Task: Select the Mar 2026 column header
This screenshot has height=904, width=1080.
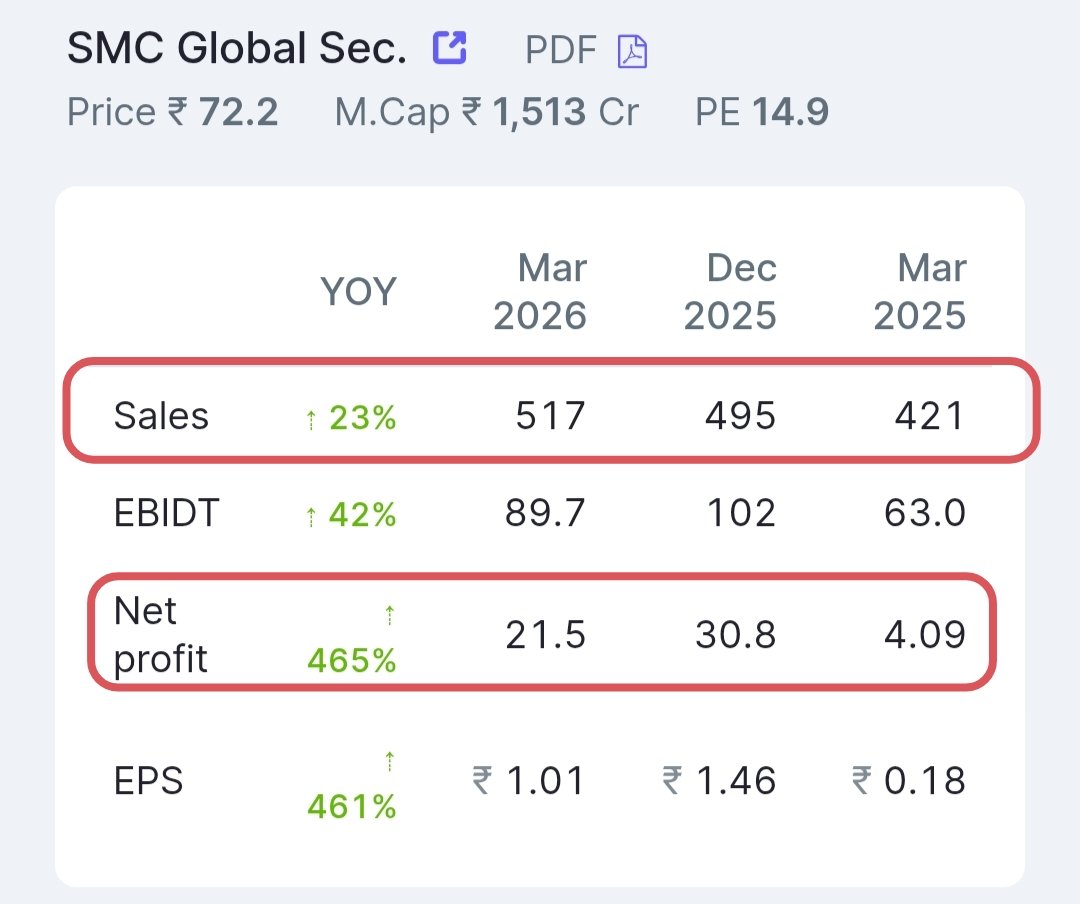Action: point(540,291)
